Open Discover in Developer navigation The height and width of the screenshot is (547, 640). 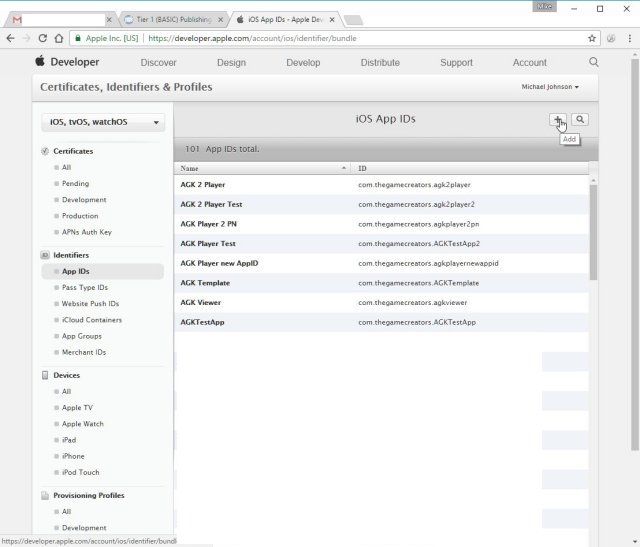[158, 63]
